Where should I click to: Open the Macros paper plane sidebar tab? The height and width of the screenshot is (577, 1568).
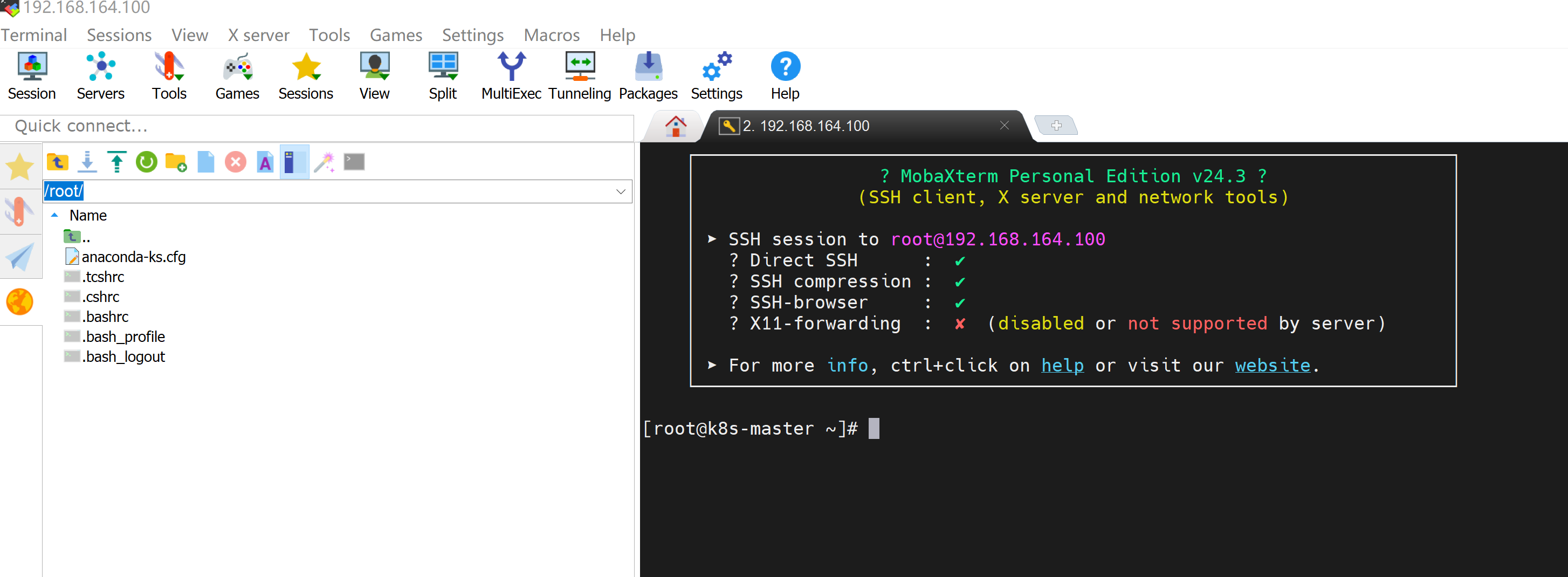[x=20, y=256]
